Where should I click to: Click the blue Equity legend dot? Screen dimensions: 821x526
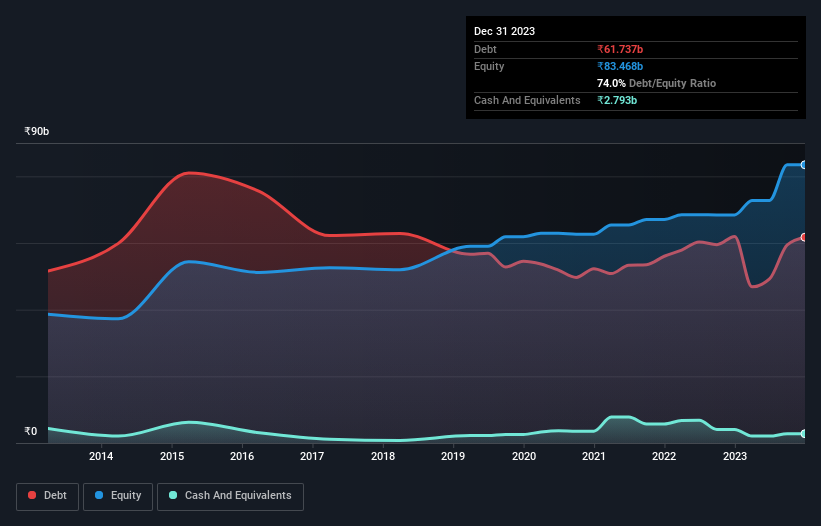[x=99, y=495]
